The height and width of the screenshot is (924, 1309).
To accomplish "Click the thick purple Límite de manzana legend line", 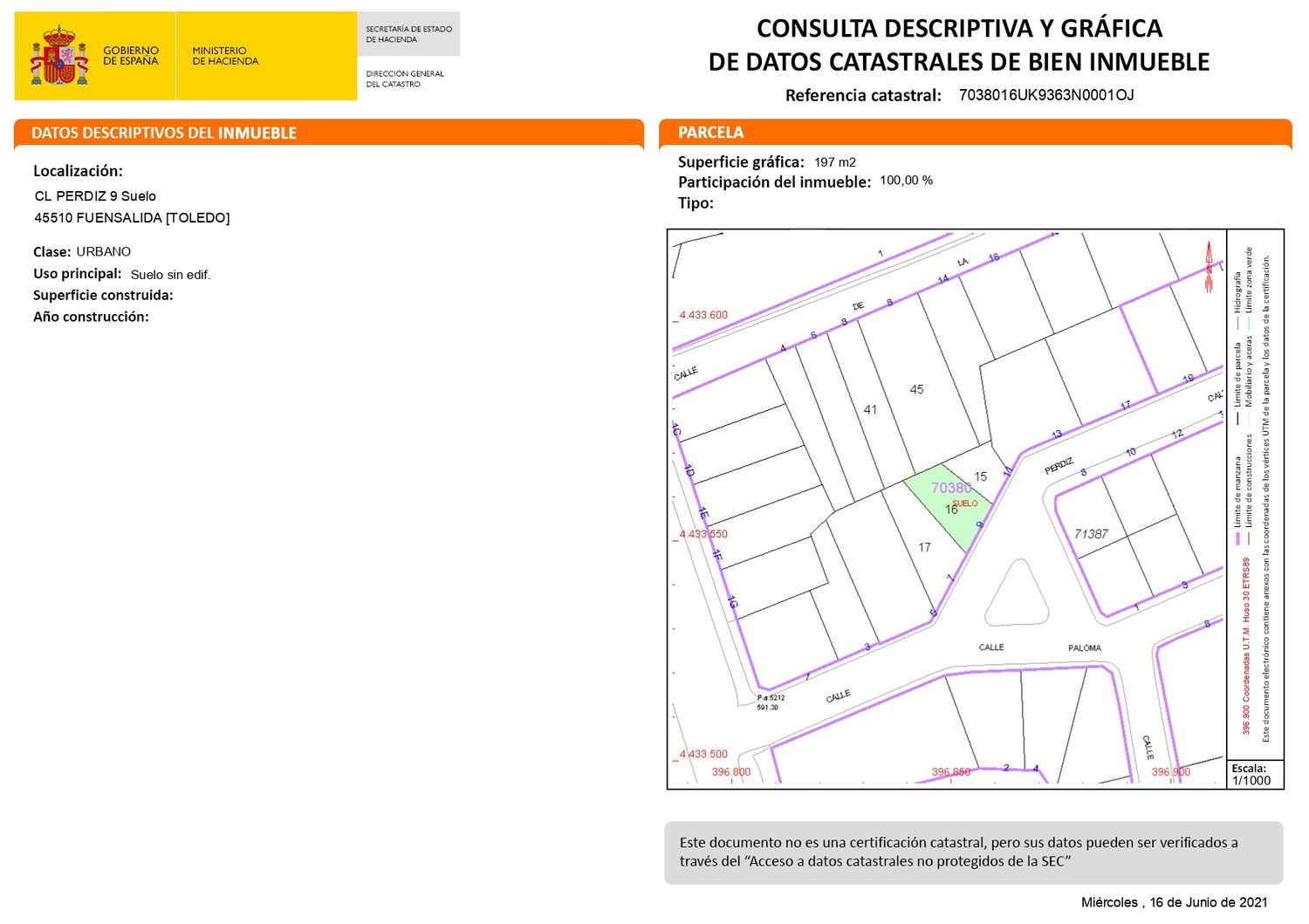I will (x=1237, y=538).
